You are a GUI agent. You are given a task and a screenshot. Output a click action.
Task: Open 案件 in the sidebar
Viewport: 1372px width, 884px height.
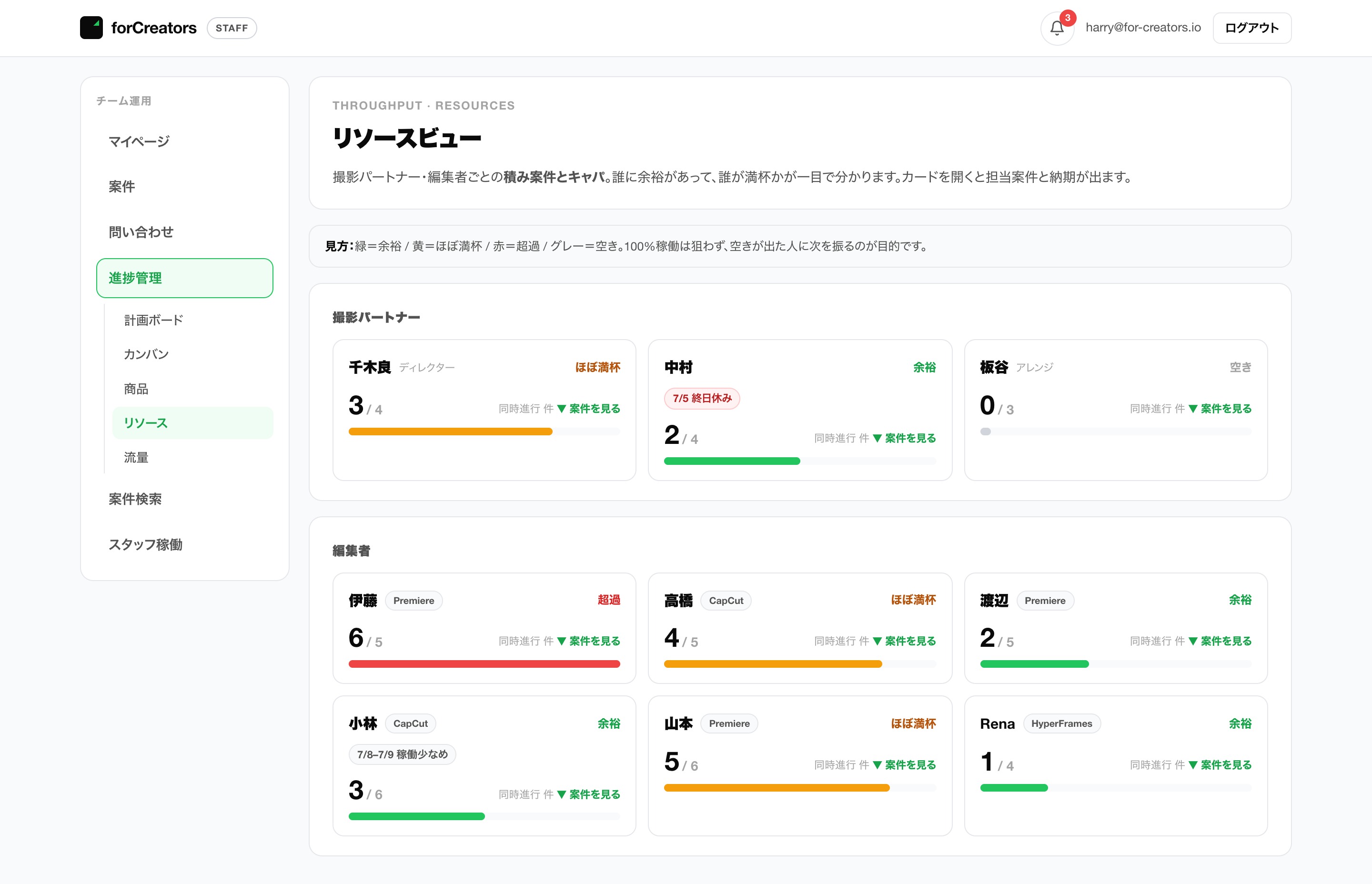pyautogui.click(x=184, y=187)
